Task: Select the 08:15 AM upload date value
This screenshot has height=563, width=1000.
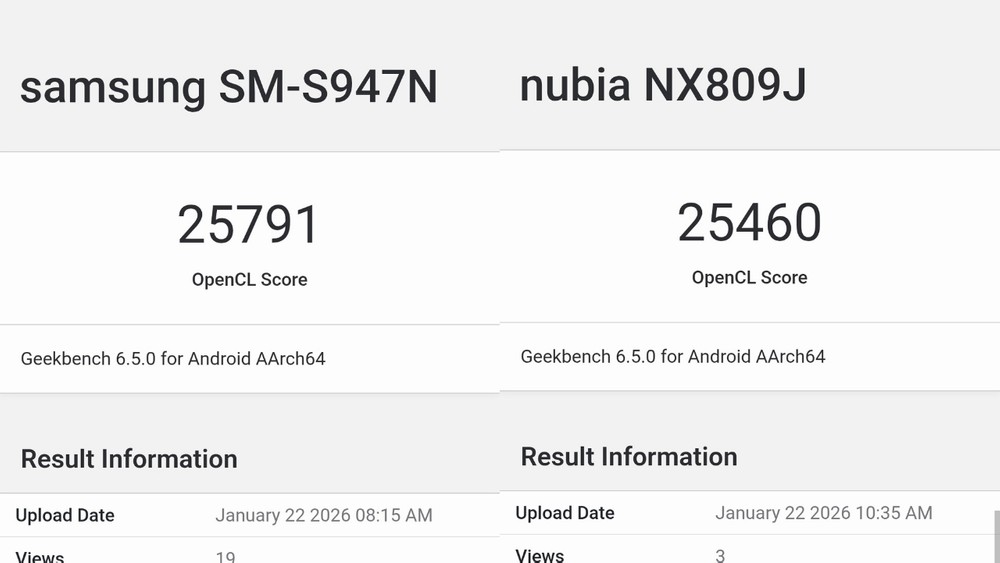Action: pos(324,516)
